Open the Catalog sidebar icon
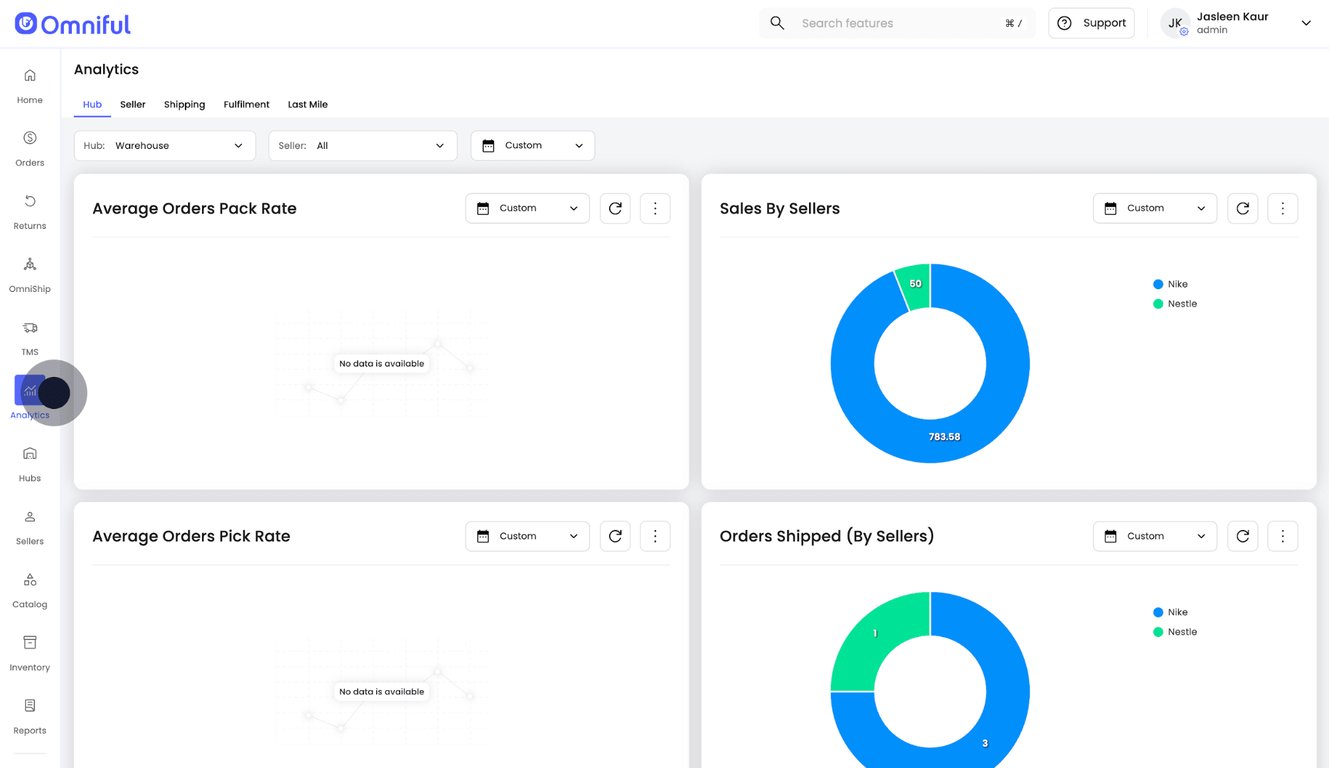Image resolution: width=1329 pixels, height=768 pixels. point(30,579)
